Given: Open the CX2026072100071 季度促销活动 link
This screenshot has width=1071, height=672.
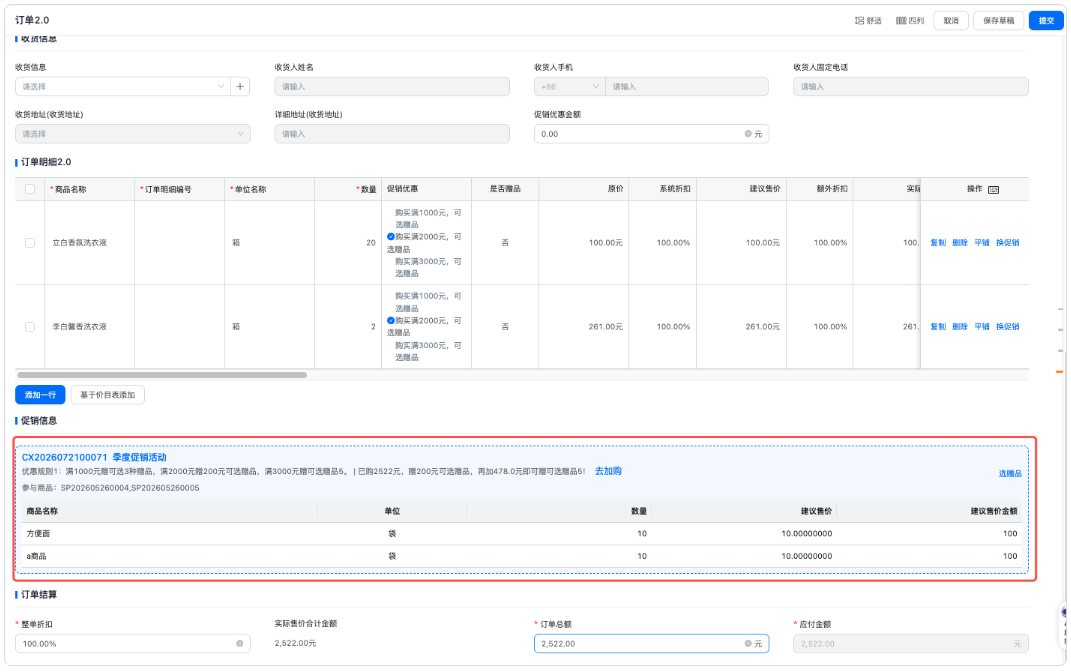Looking at the screenshot, I should click(94, 457).
